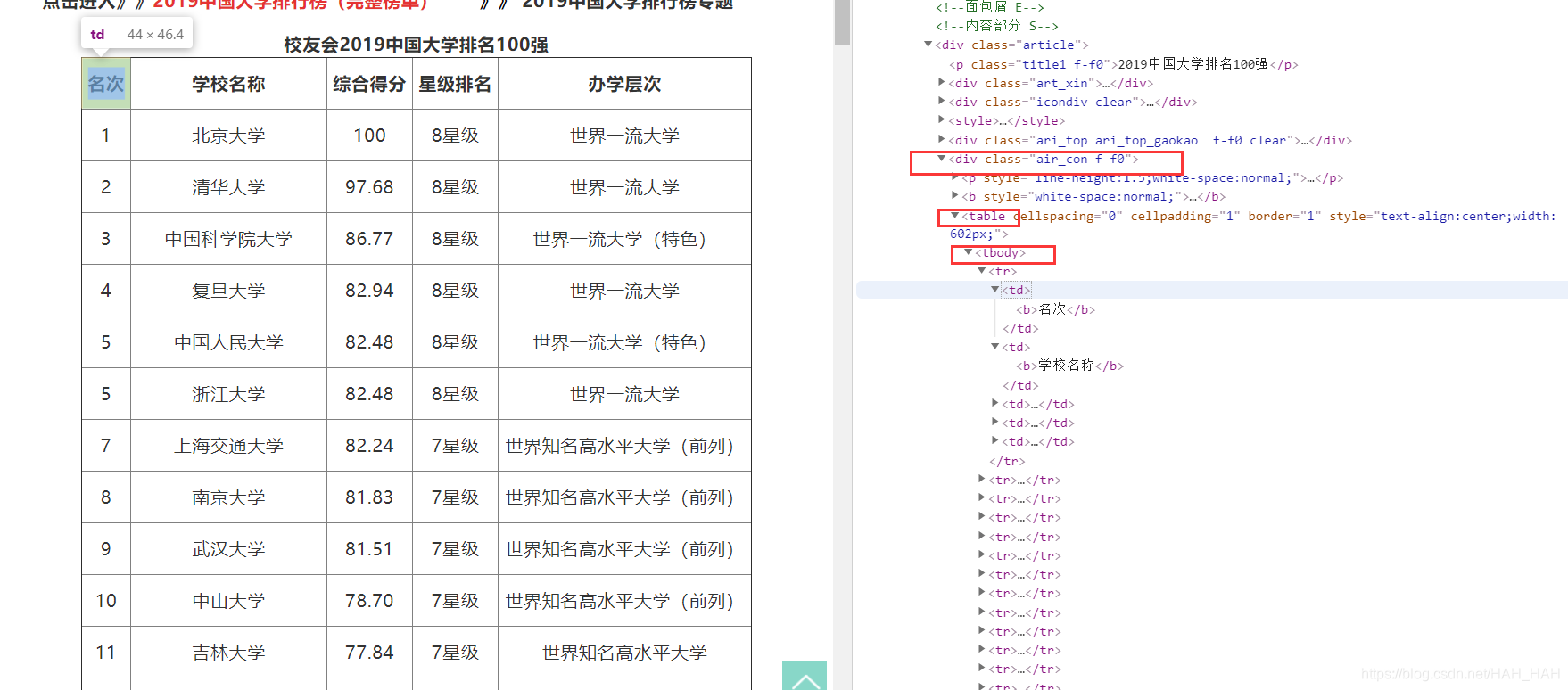Collapse the td node containing 学校名称
This screenshot has height=690, width=1568.
pos(995,347)
